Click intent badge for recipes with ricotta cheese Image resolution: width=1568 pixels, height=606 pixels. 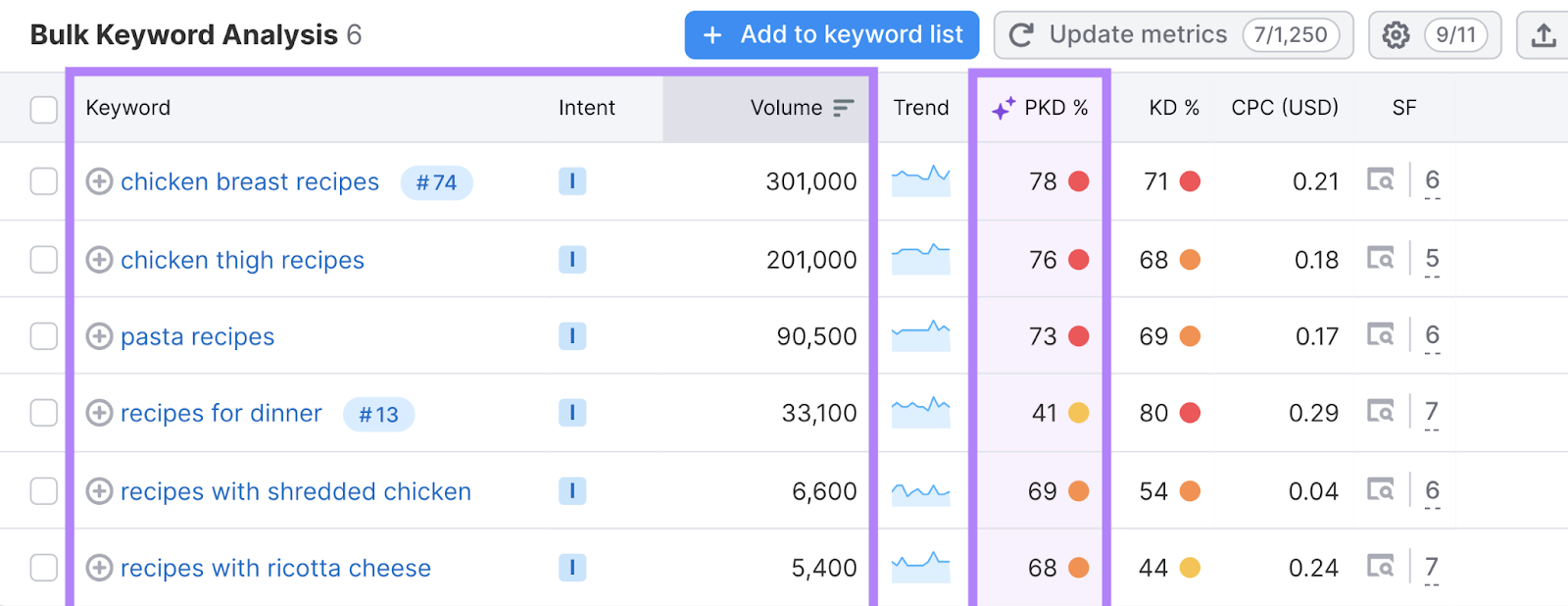click(572, 568)
